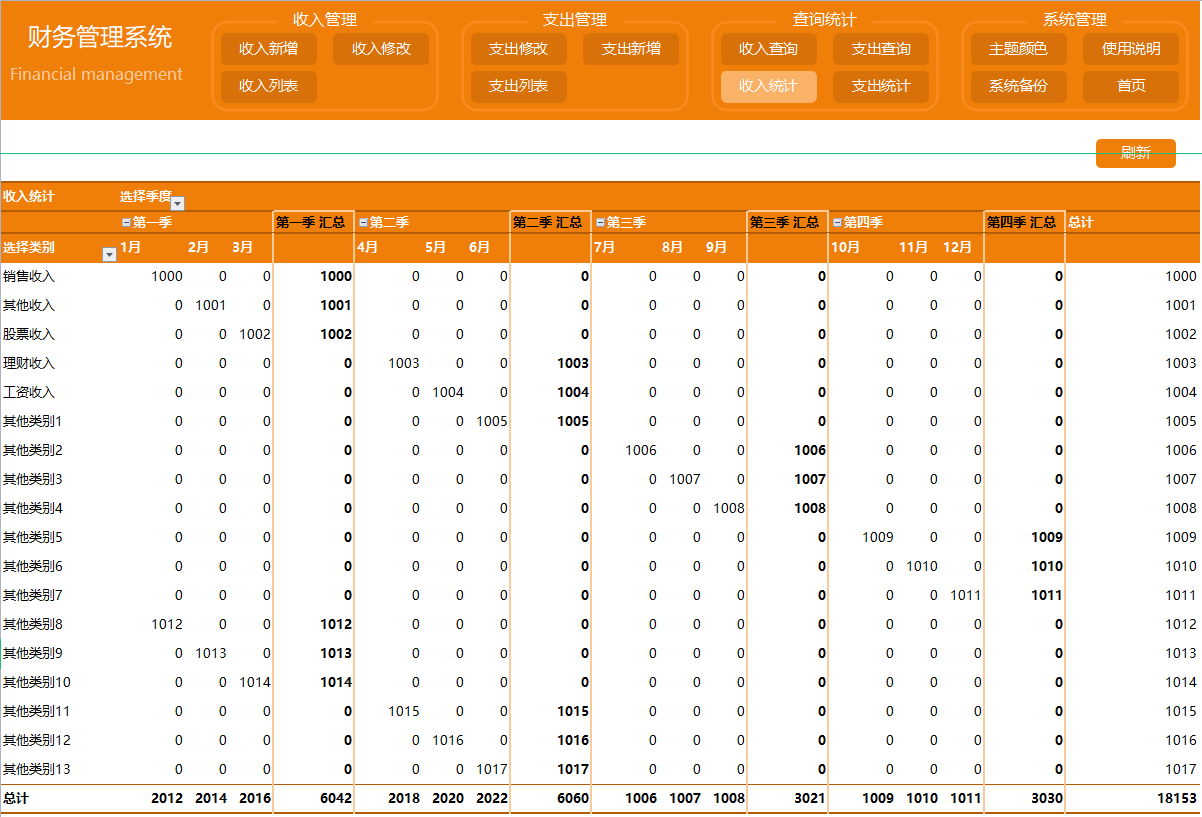Open the 收入列表 page
Image resolution: width=1202 pixels, height=817 pixels.
point(269,86)
